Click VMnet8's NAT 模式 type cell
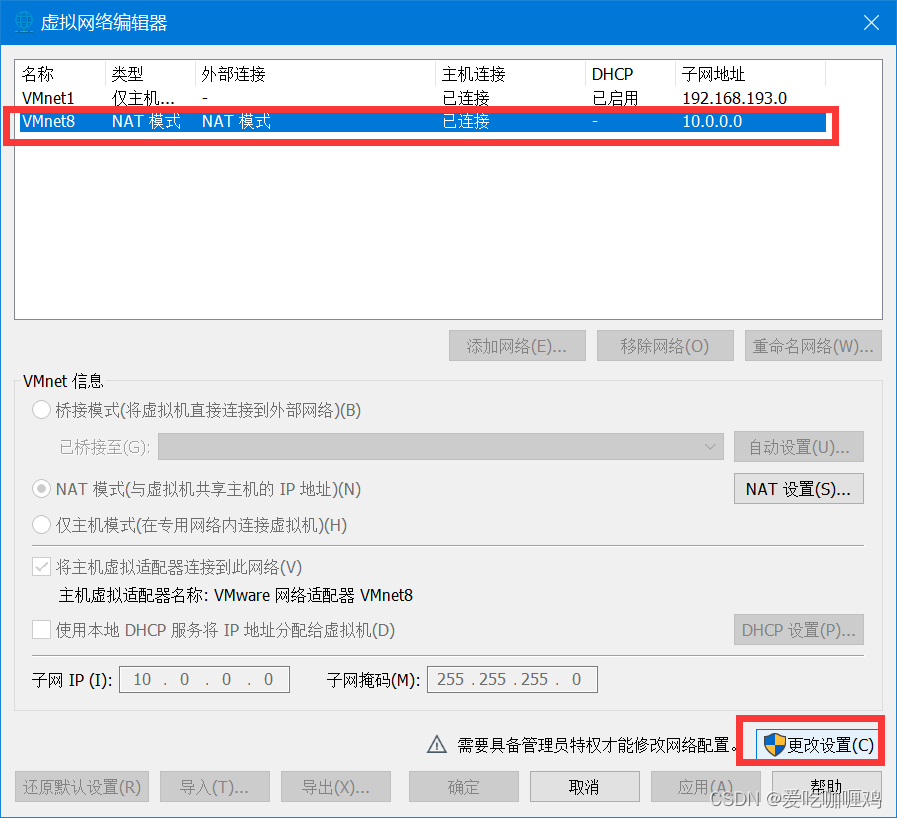 pyautogui.click(x=146, y=121)
